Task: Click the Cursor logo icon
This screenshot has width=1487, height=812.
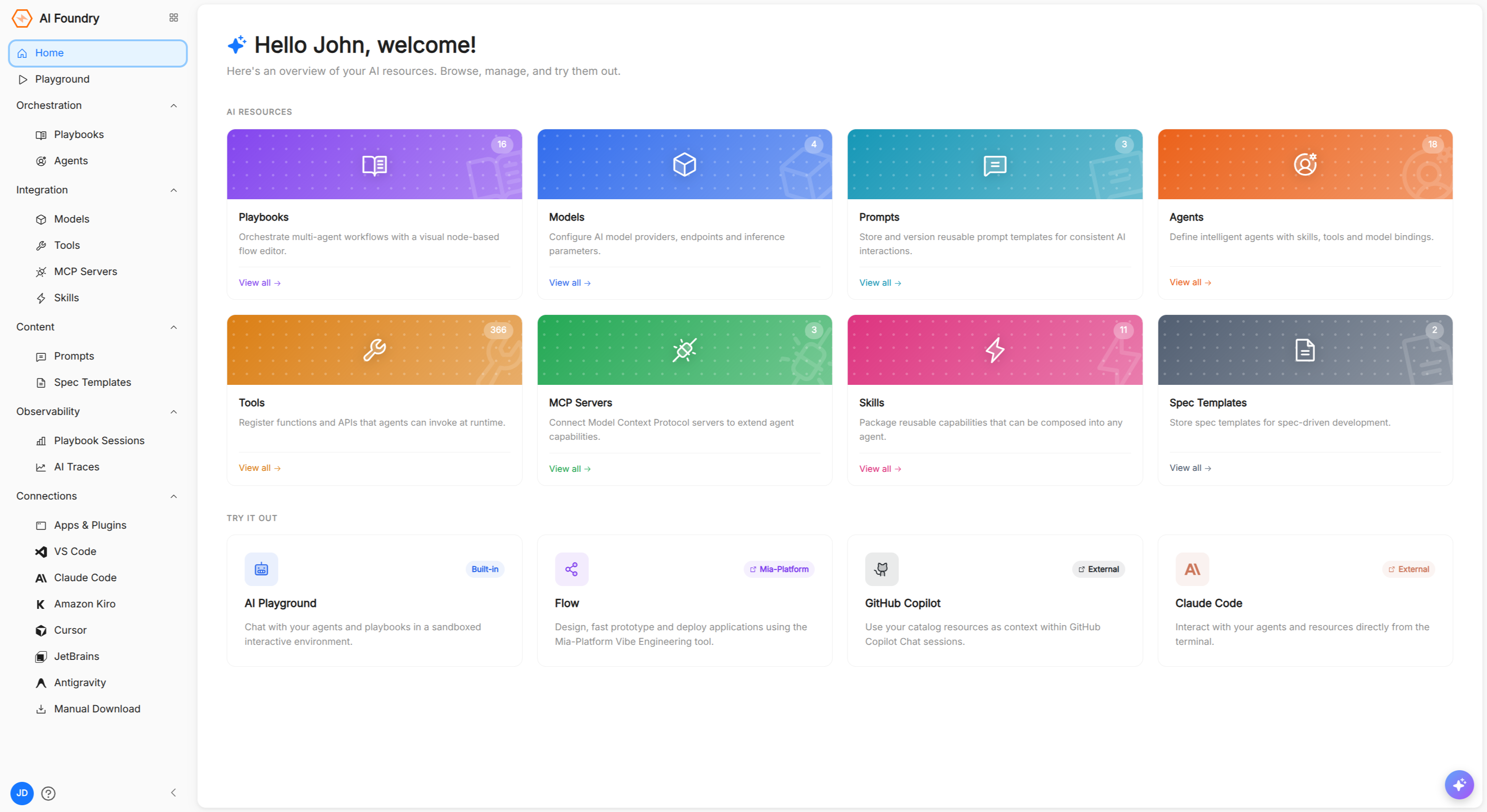Action: pos(41,631)
